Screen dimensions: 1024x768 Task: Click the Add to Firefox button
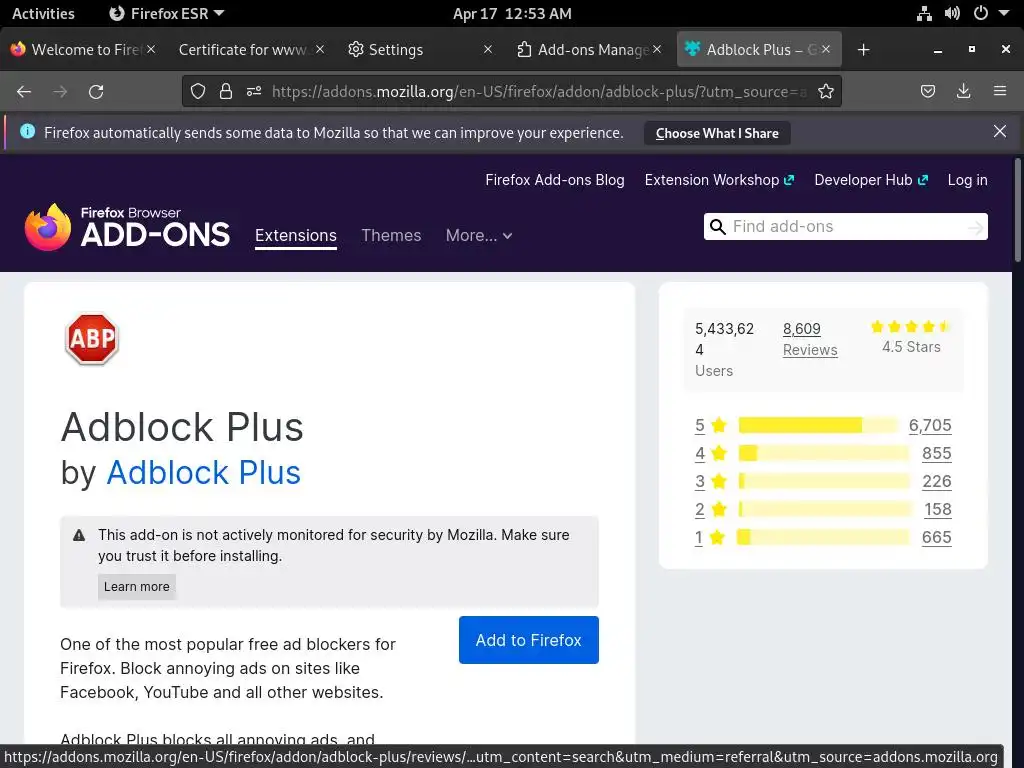coord(528,640)
